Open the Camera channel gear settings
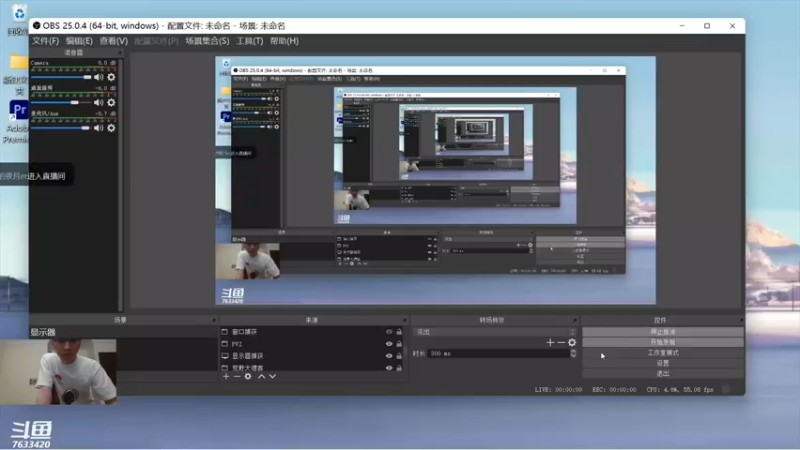Screen dimensions: 800x450 111,77
